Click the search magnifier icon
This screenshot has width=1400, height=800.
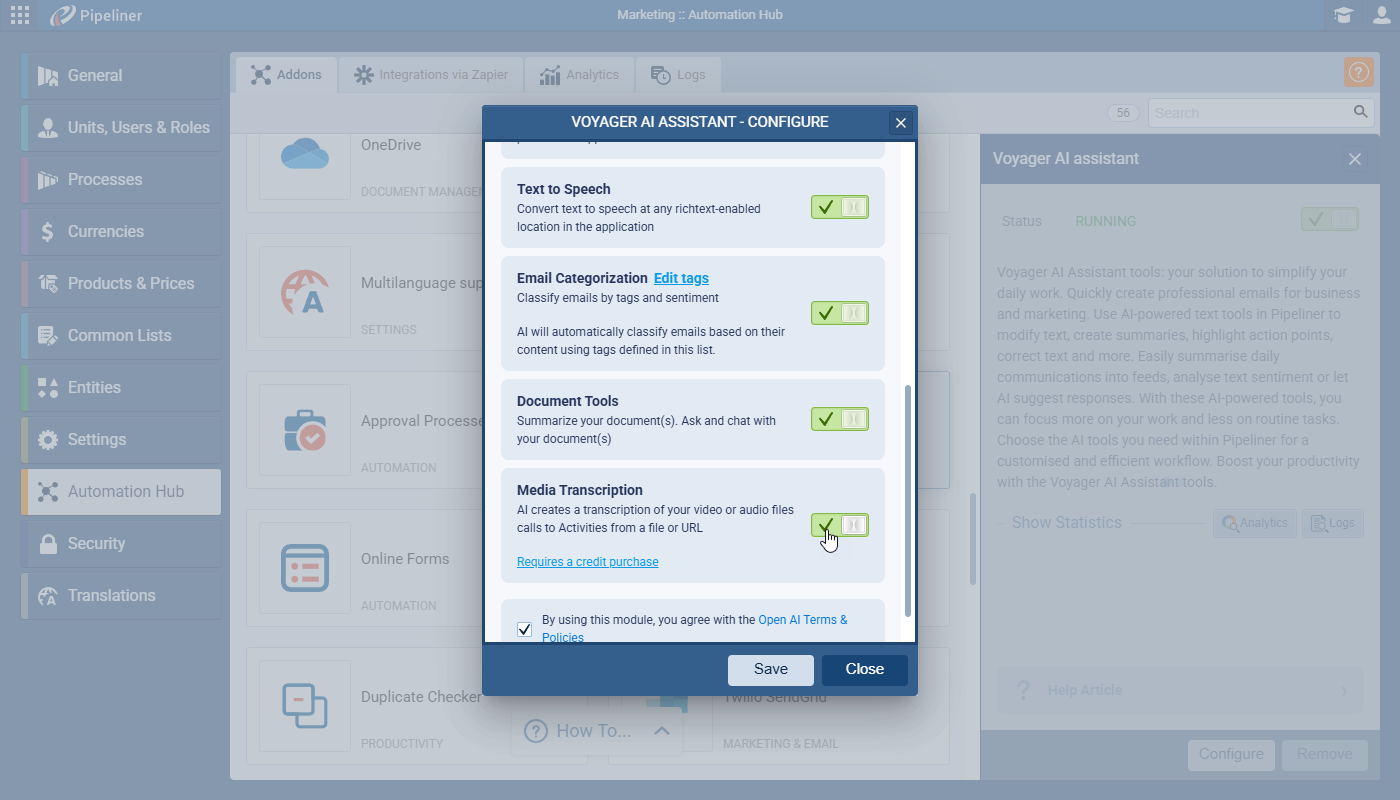click(x=1360, y=112)
